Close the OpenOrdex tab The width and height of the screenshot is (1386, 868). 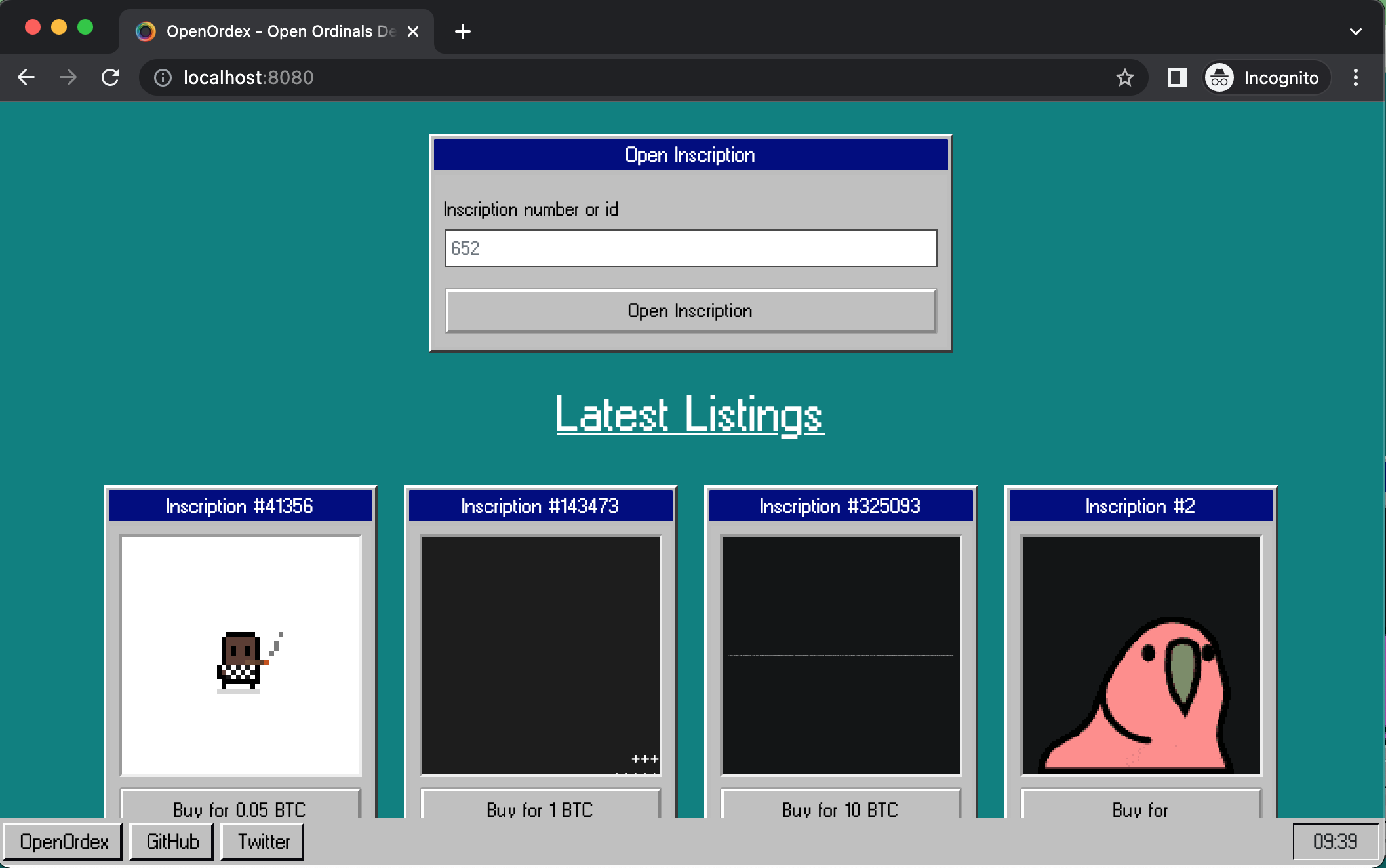click(413, 31)
